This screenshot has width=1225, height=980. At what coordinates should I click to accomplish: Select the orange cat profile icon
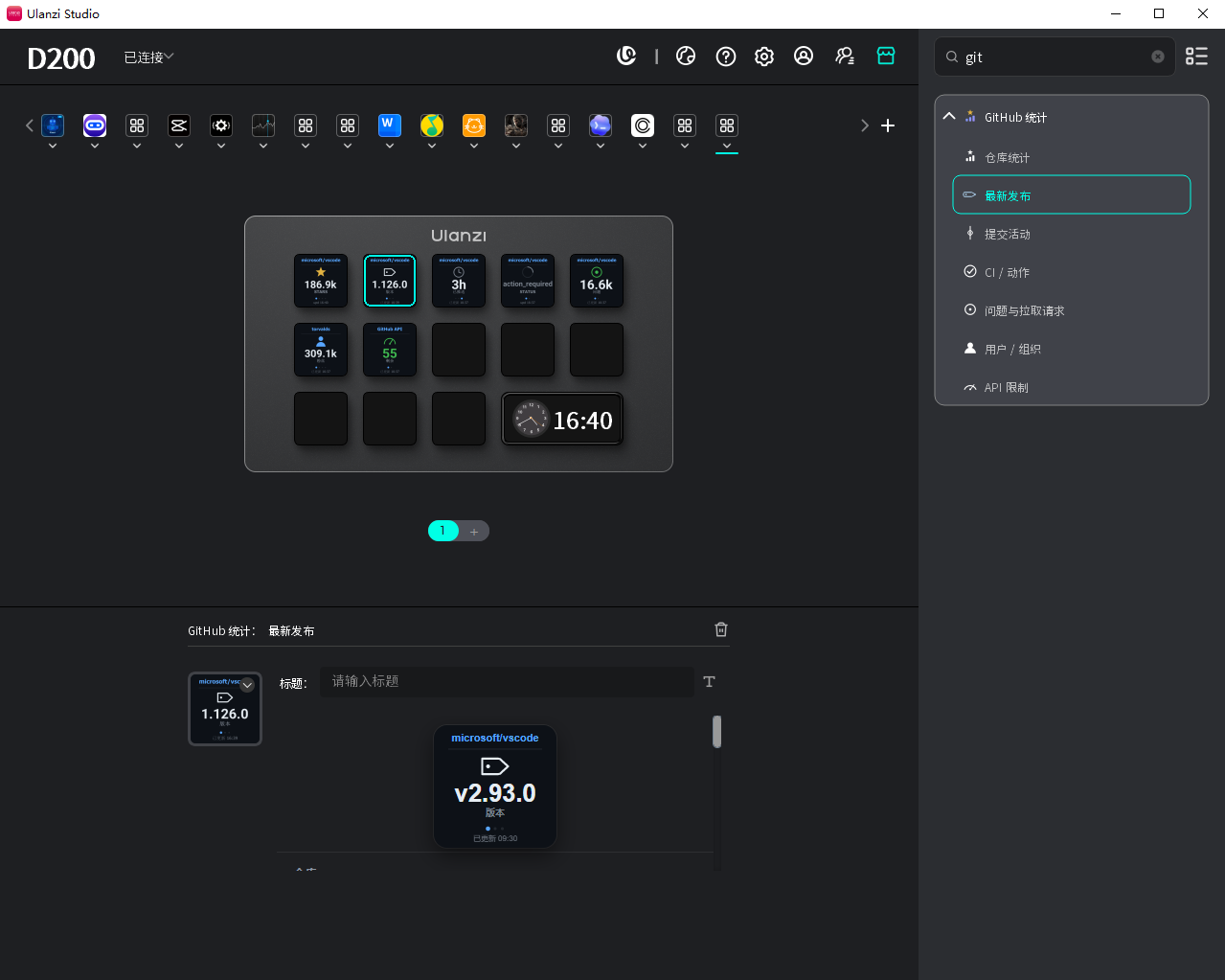[474, 125]
